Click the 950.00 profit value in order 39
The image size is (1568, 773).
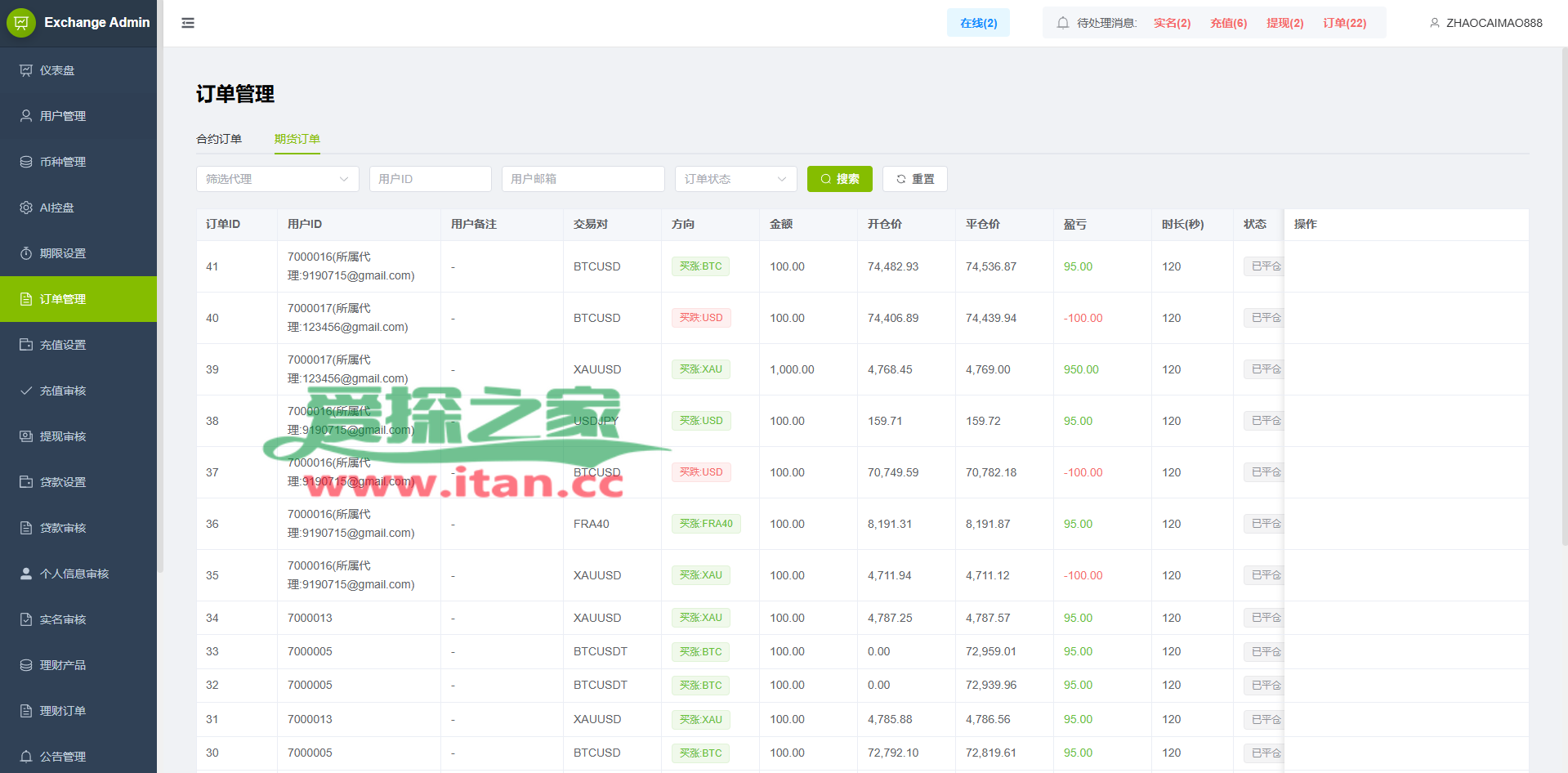click(x=1081, y=369)
